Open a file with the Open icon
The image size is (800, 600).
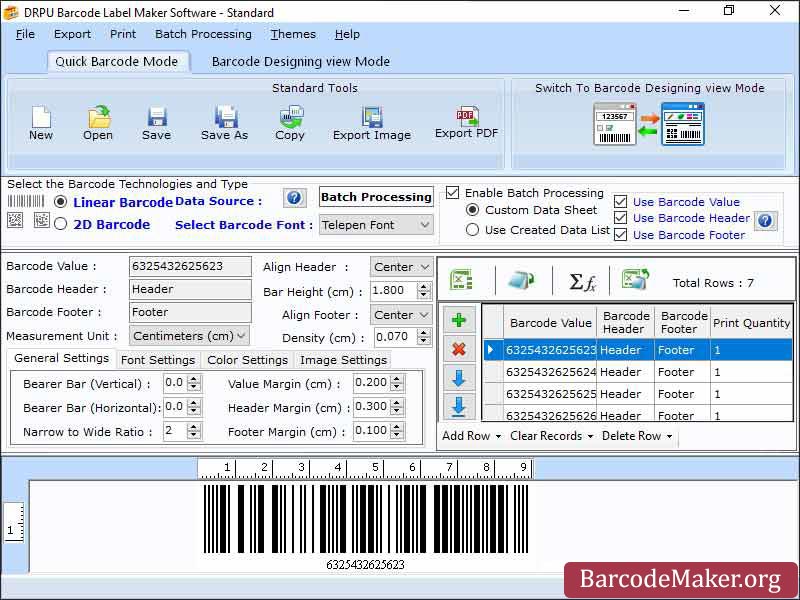98,119
